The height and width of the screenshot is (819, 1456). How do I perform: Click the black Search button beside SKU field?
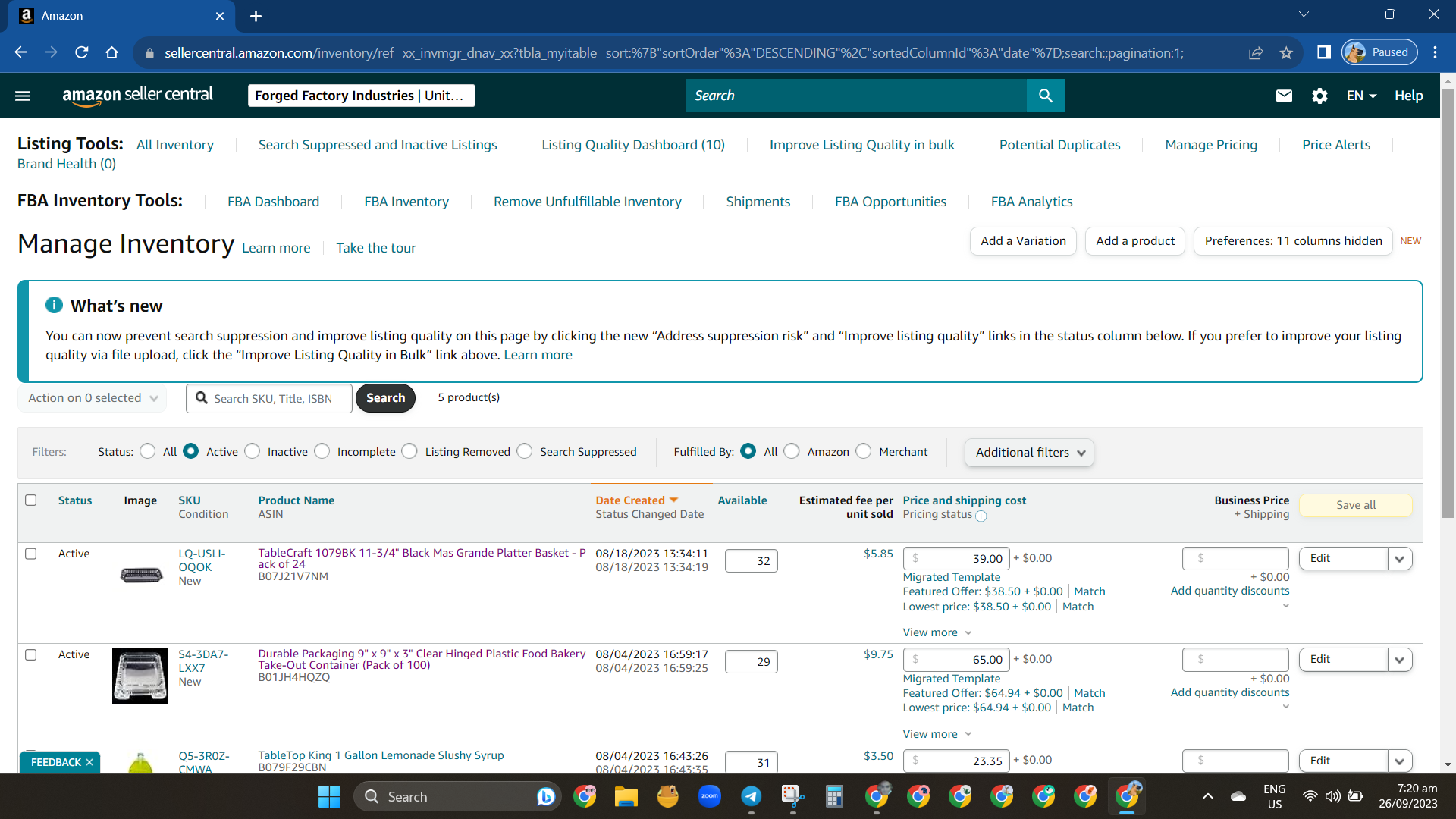tap(385, 398)
